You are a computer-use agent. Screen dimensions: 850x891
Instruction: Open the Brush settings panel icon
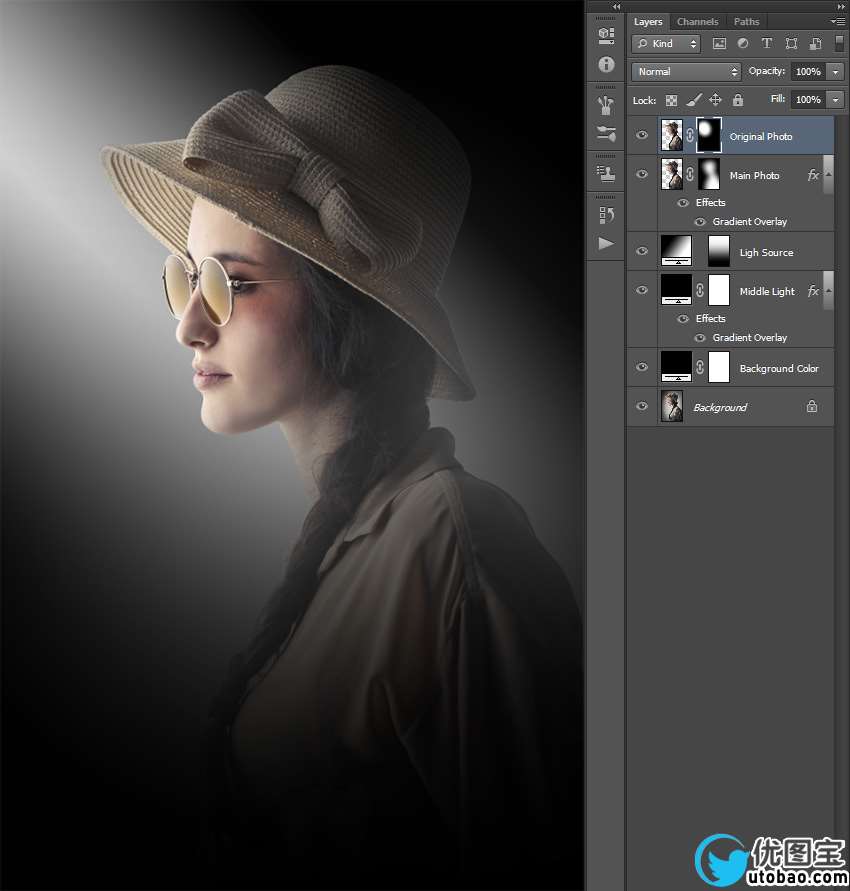[x=606, y=134]
